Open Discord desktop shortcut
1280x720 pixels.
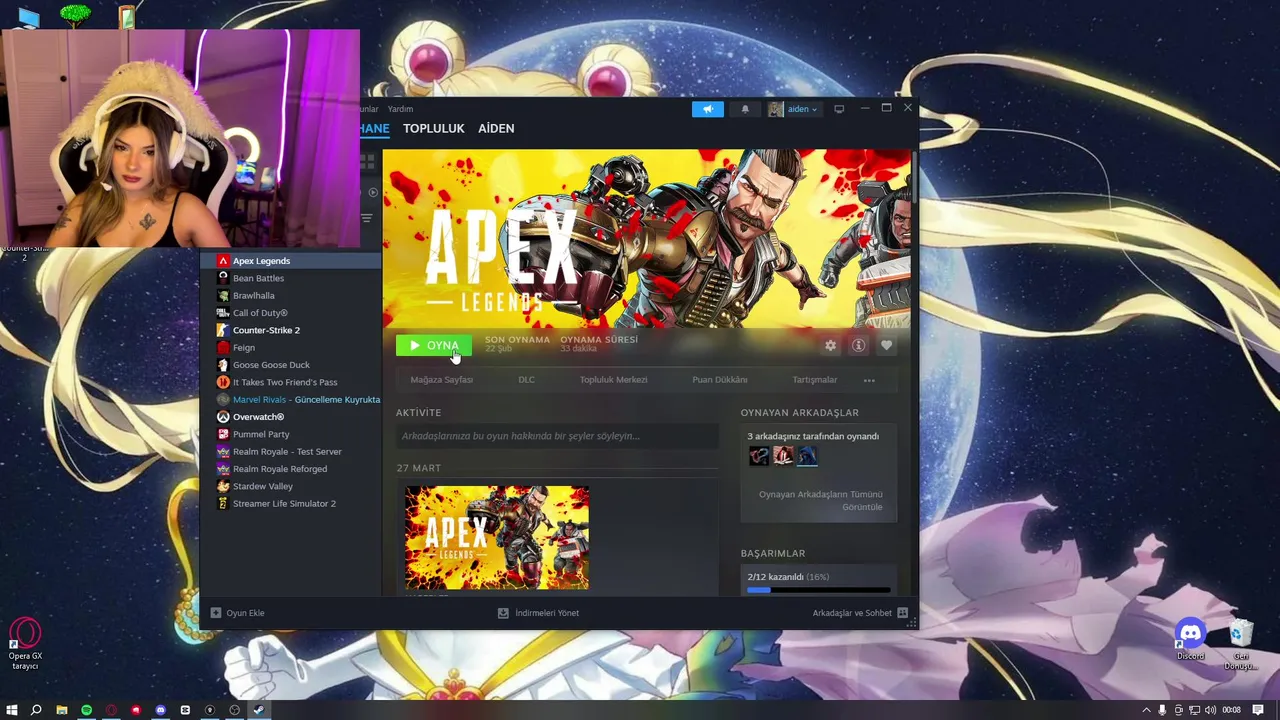click(x=1190, y=640)
